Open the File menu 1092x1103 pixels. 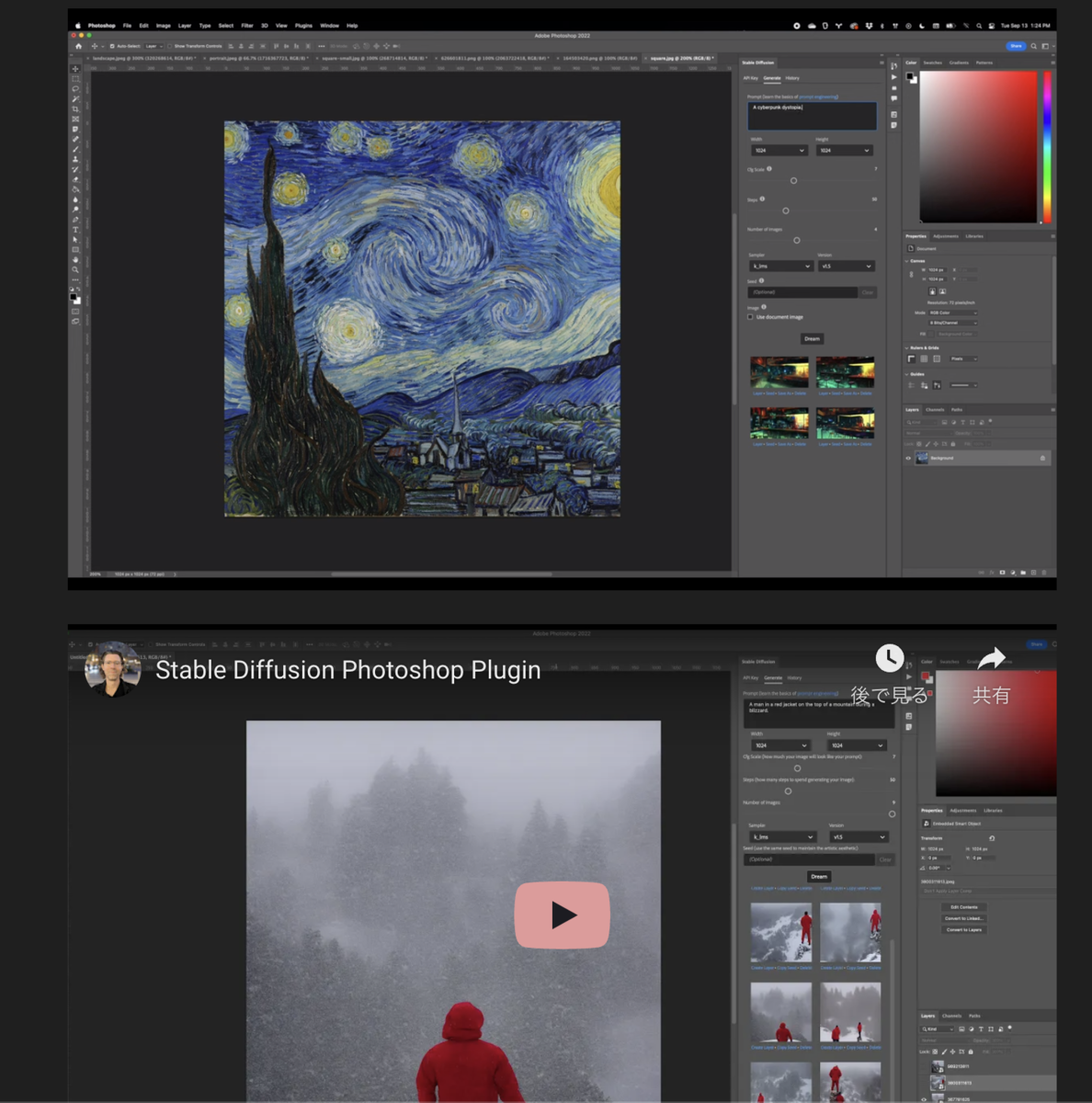coord(127,26)
